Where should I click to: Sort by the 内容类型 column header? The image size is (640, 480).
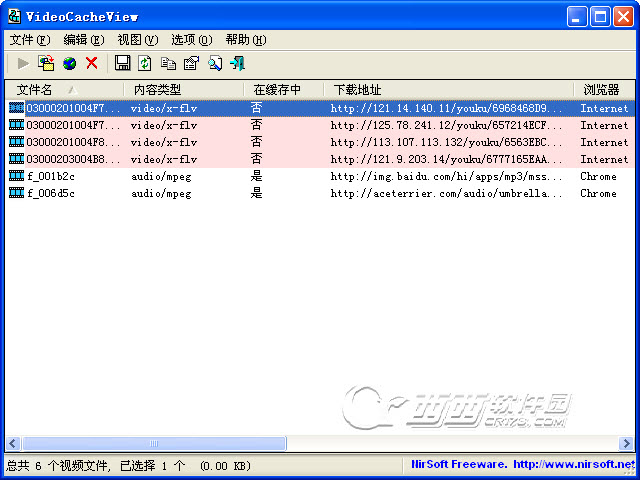pos(184,89)
